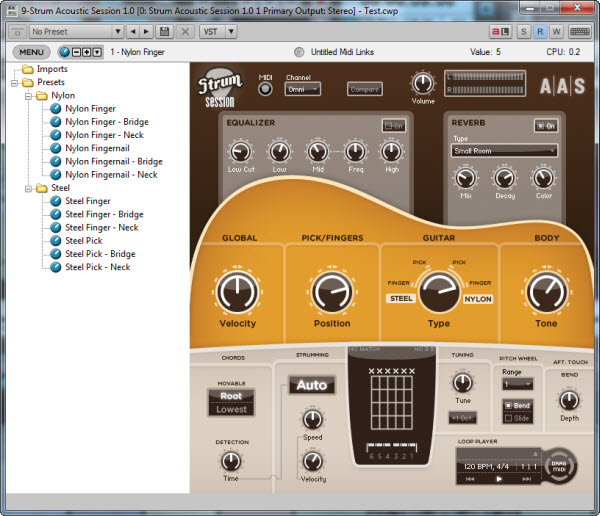
Task: Click the Strumming Speed knob
Action: click(x=312, y=419)
